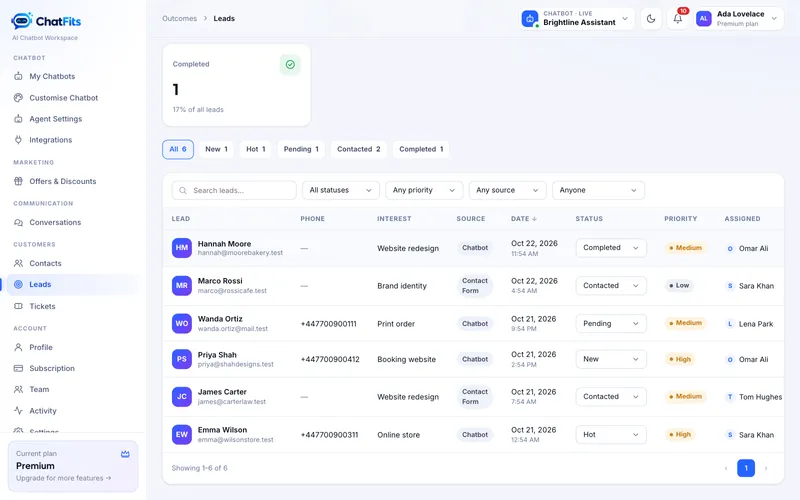Click the ChatFits logo
Screen dimensions: 800x500
[x=46, y=21]
